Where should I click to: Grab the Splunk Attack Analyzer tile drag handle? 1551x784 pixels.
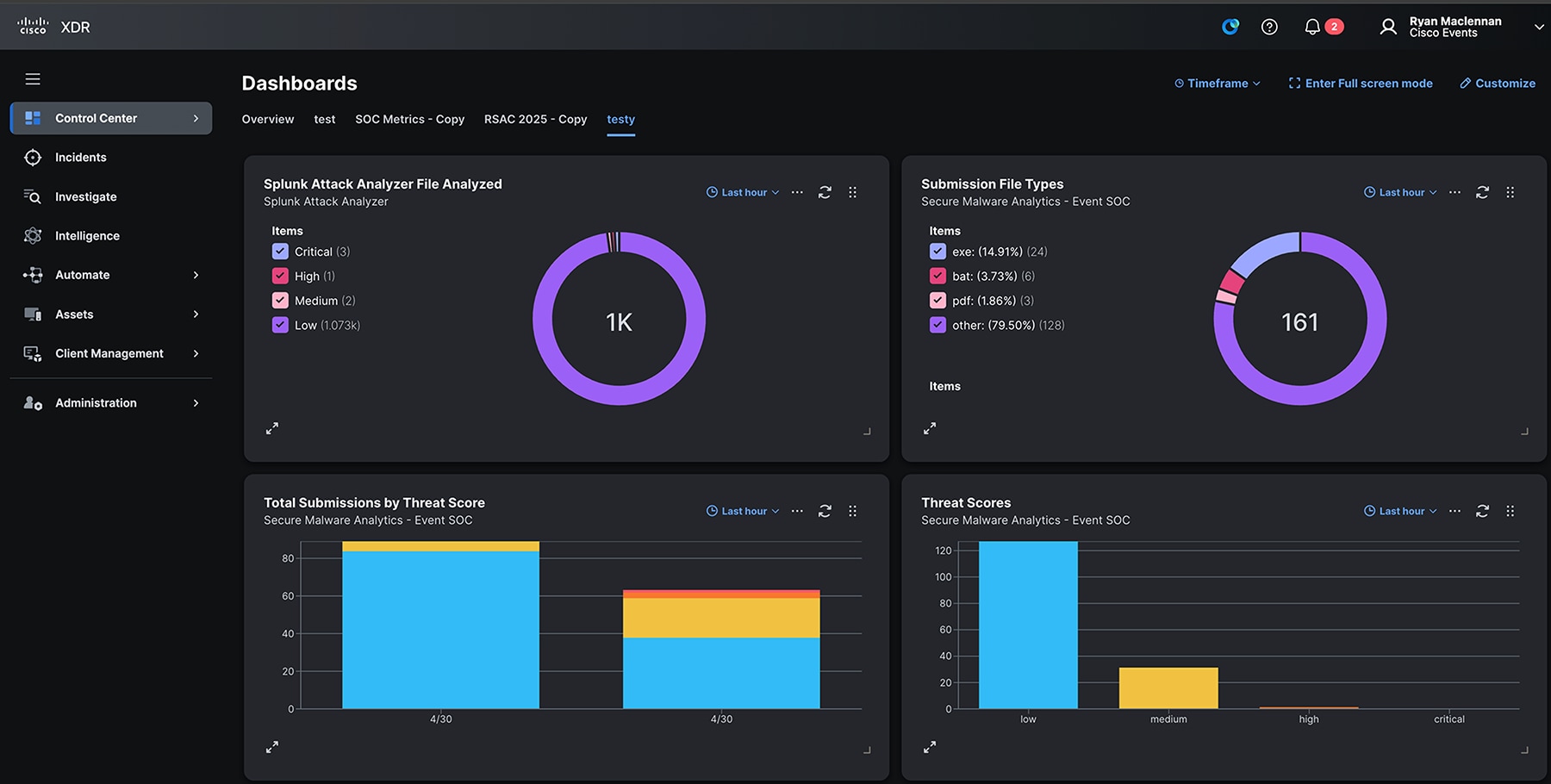point(852,192)
